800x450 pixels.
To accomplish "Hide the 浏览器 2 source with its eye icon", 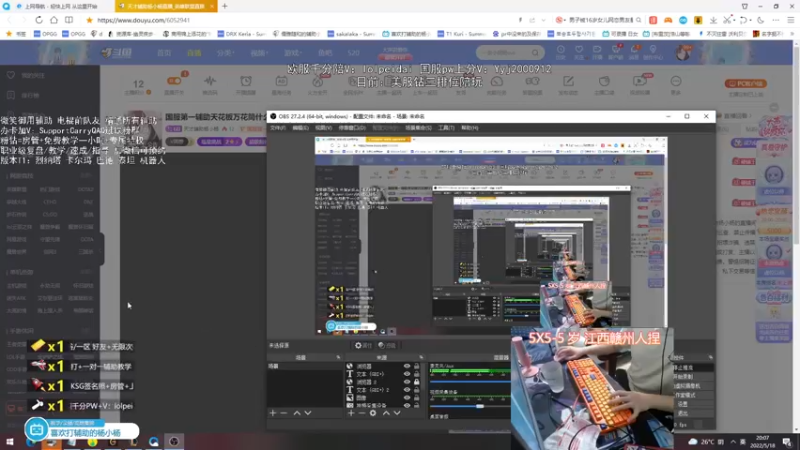I will click(x=407, y=382).
